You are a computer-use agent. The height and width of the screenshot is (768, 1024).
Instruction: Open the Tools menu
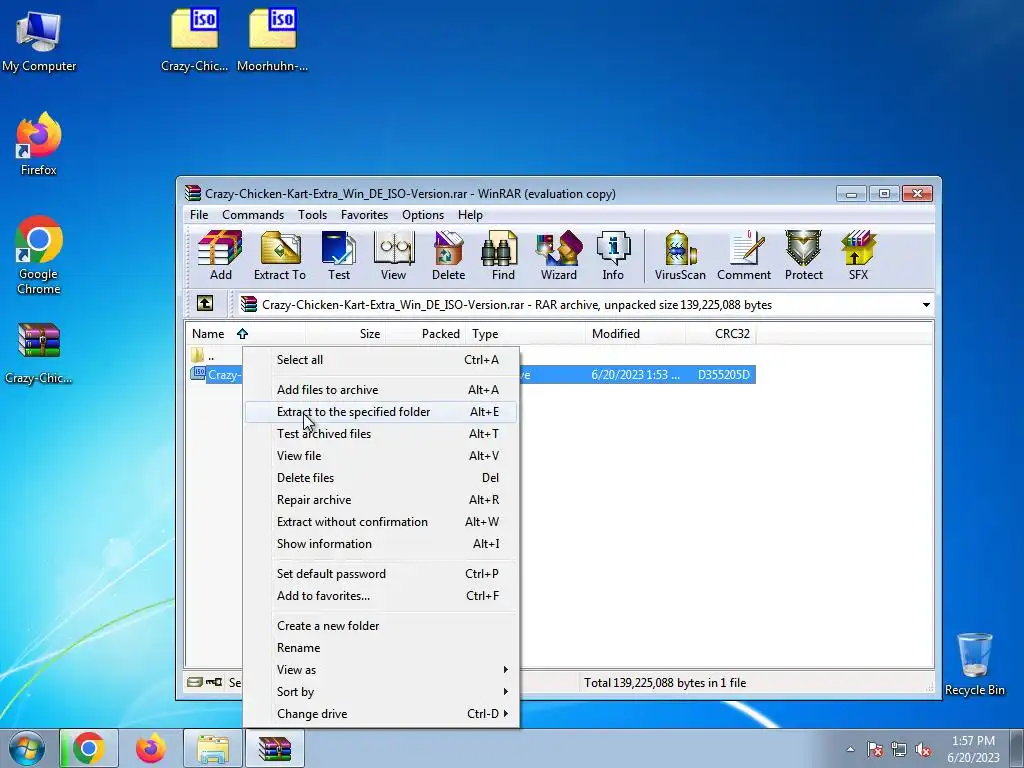[x=312, y=215]
